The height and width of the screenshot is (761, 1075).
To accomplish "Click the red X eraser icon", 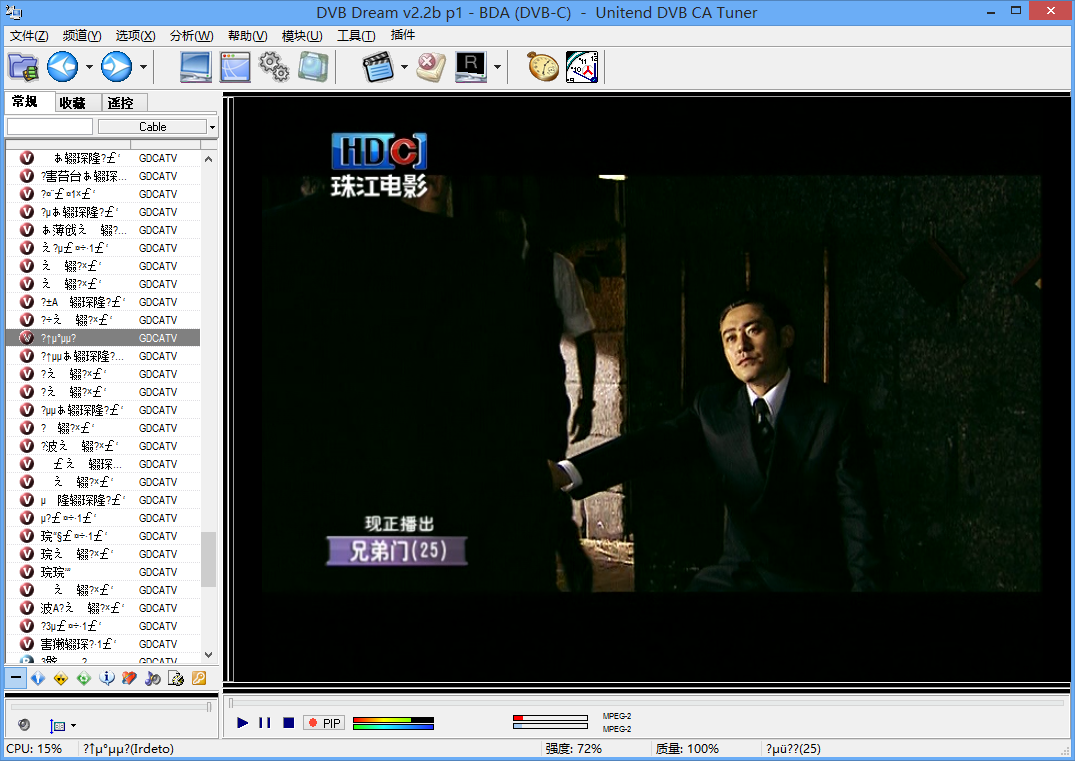I will coord(432,67).
